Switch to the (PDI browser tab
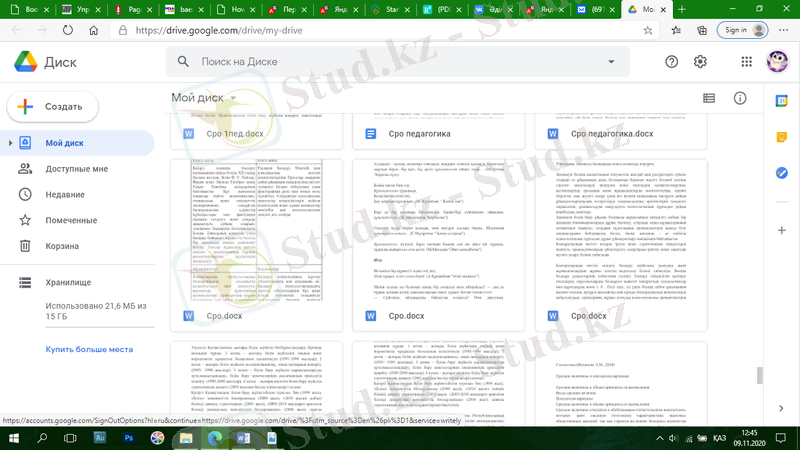Screen dimensions: 800x450 pos(441,9)
